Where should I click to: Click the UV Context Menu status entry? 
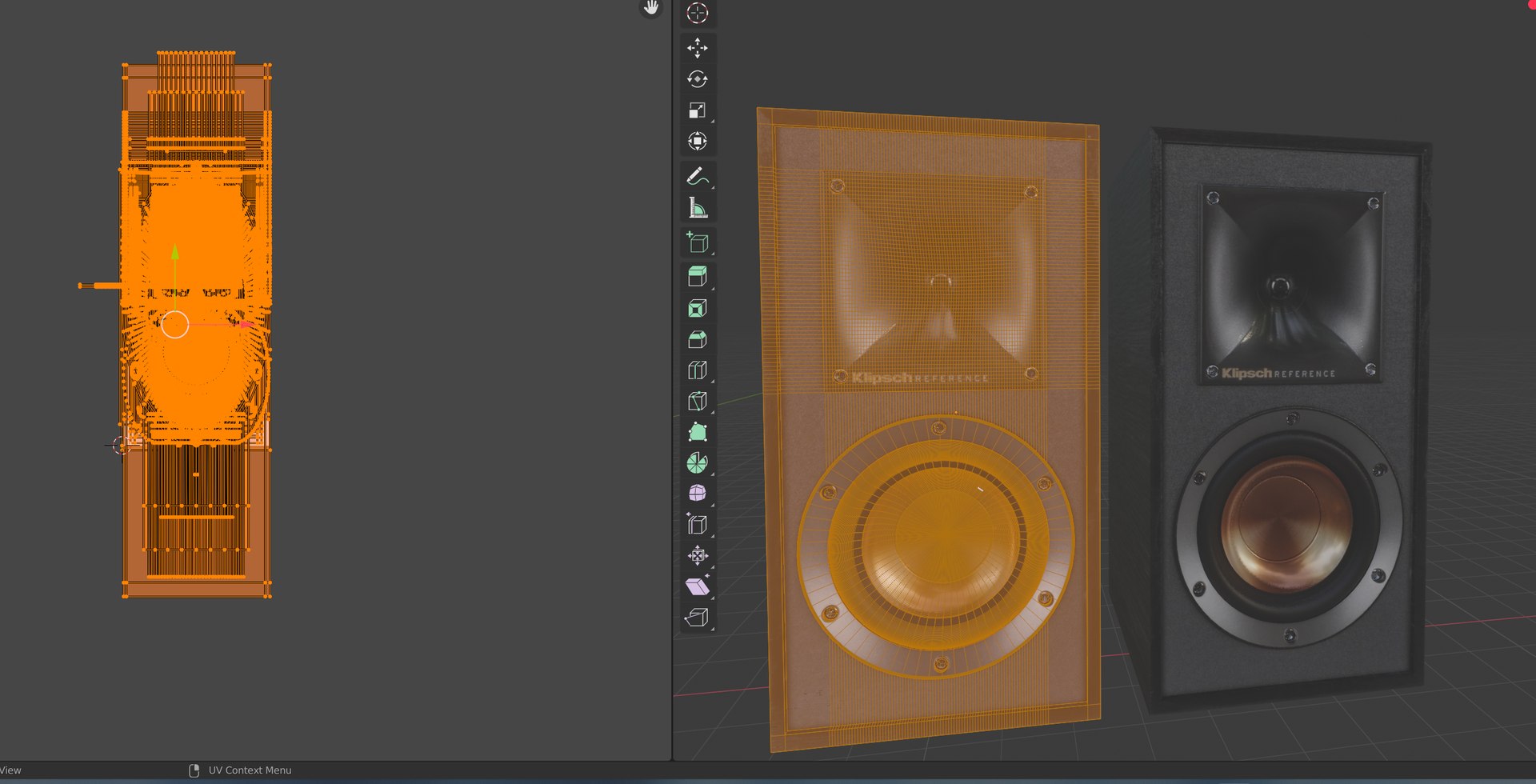250,770
